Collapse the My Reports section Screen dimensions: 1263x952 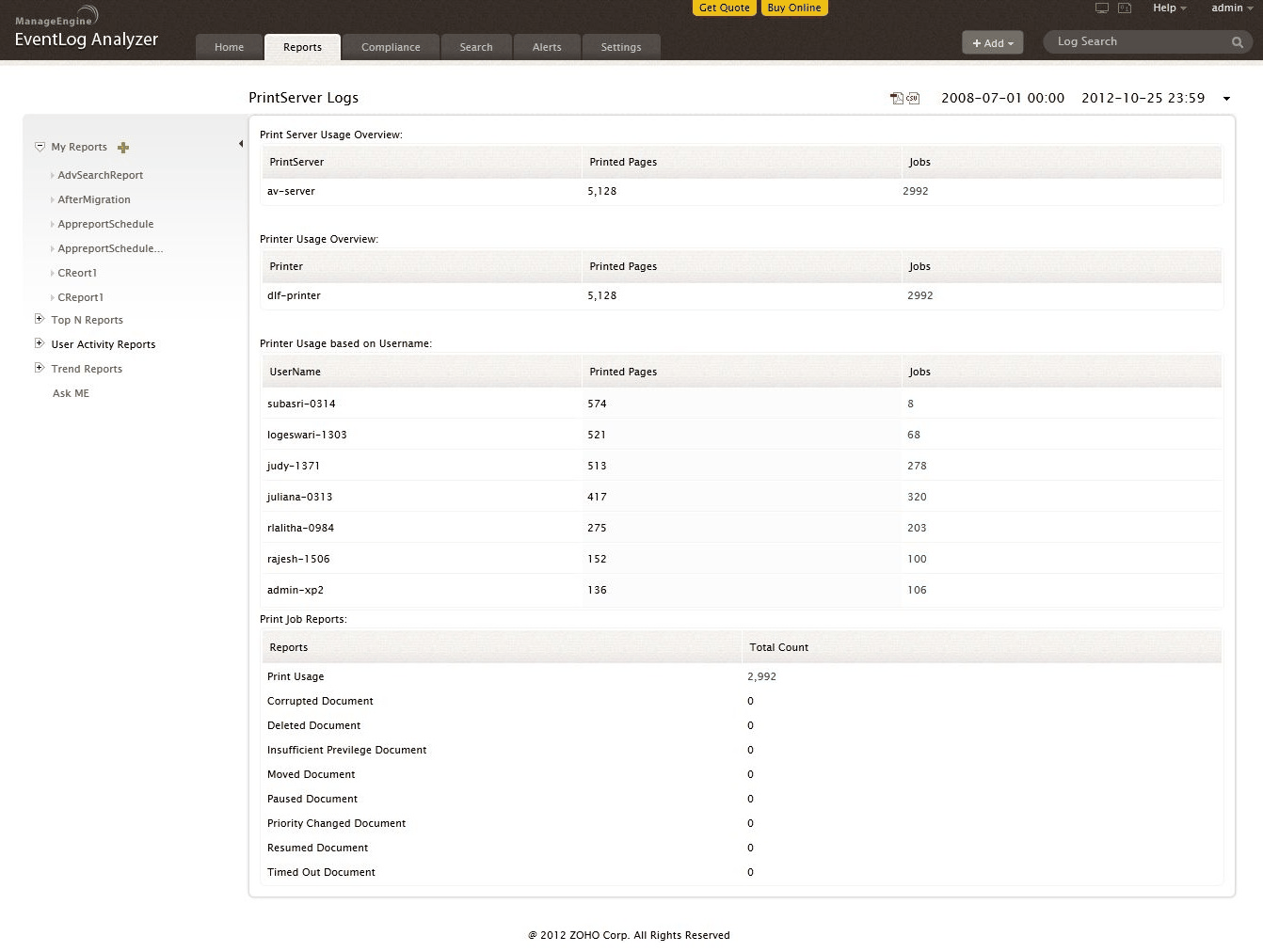point(40,146)
